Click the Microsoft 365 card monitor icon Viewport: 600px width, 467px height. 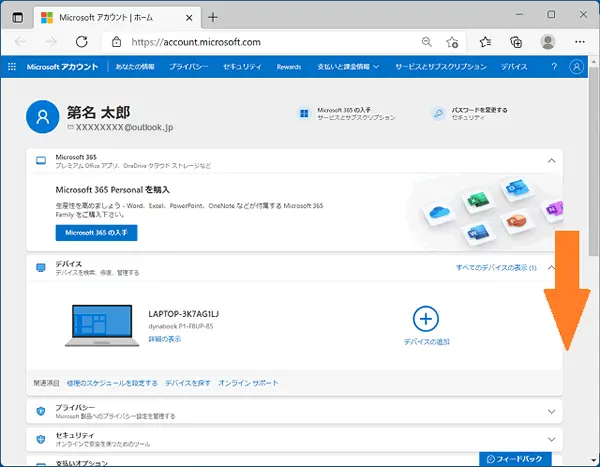[41, 161]
